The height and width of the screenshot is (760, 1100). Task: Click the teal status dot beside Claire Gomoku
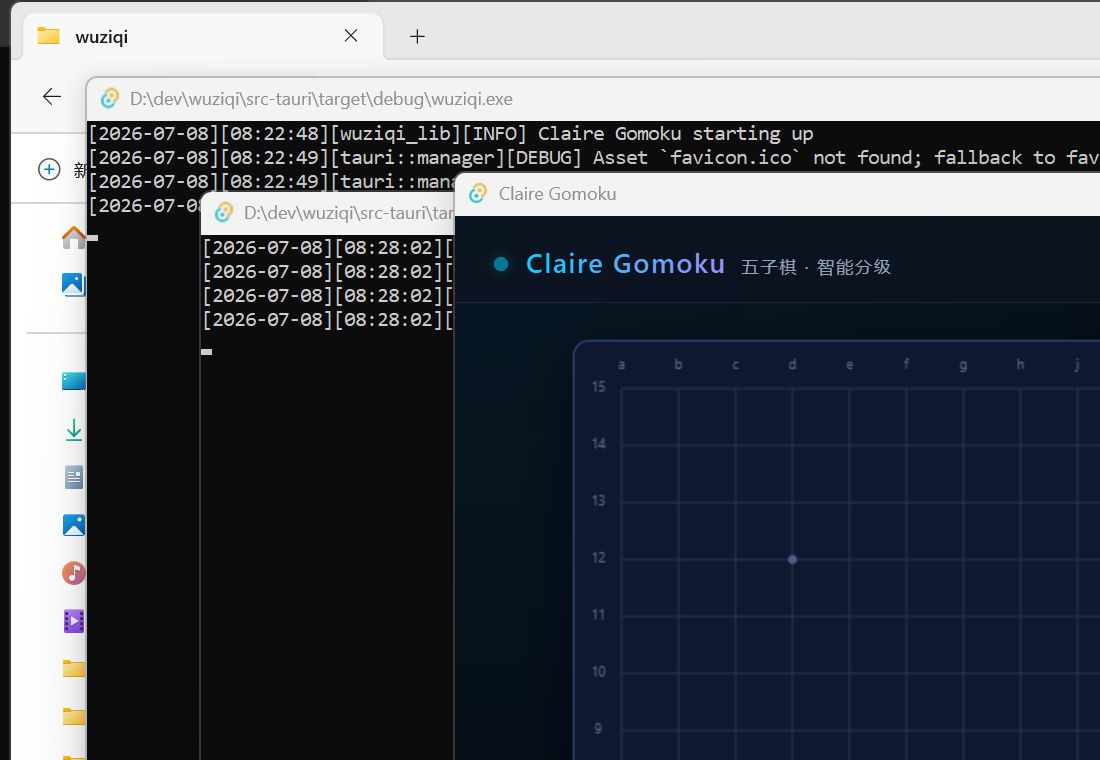point(501,264)
